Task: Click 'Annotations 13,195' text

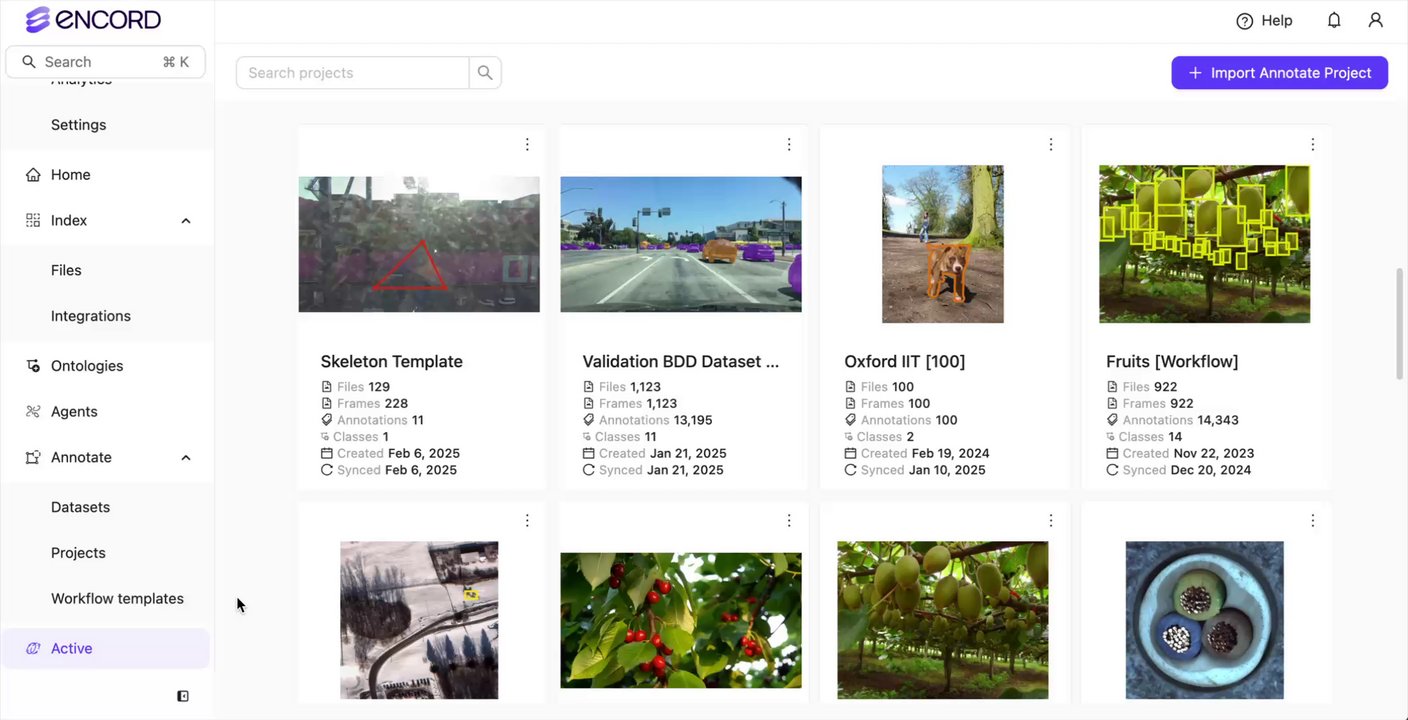Action: [x=656, y=420]
